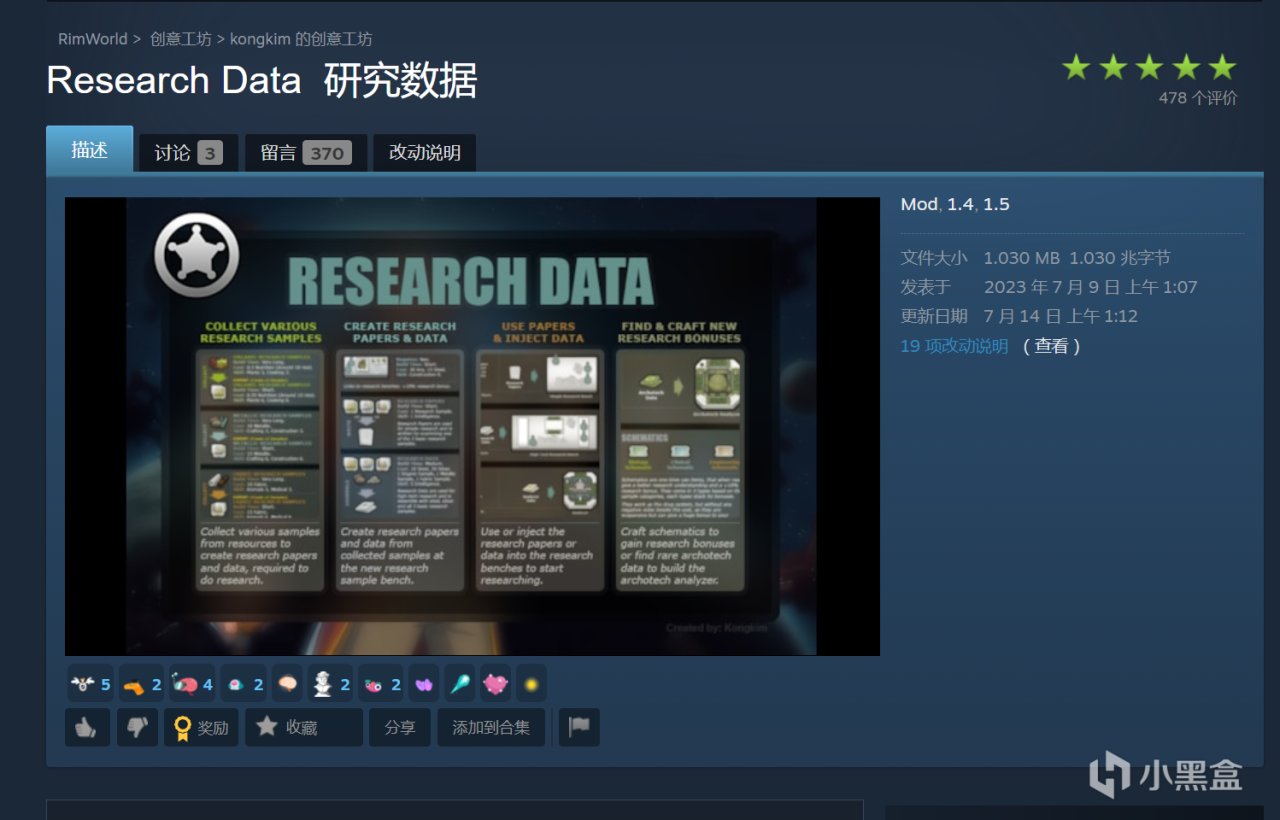Click 查看 next to change notes
The height and width of the screenshot is (820, 1280).
click(1052, 346)
